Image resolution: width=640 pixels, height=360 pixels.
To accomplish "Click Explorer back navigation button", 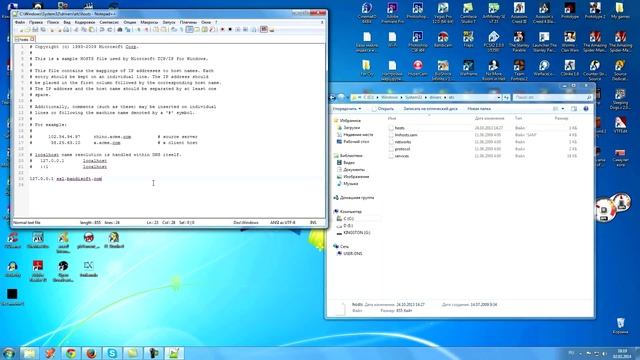I will tap(333, 98).
